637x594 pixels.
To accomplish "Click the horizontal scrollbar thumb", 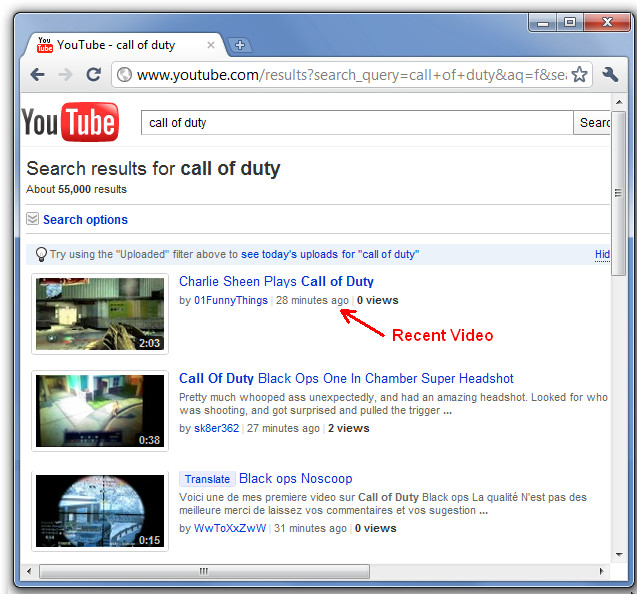I will pyautogui.click(x=204, y=571).
